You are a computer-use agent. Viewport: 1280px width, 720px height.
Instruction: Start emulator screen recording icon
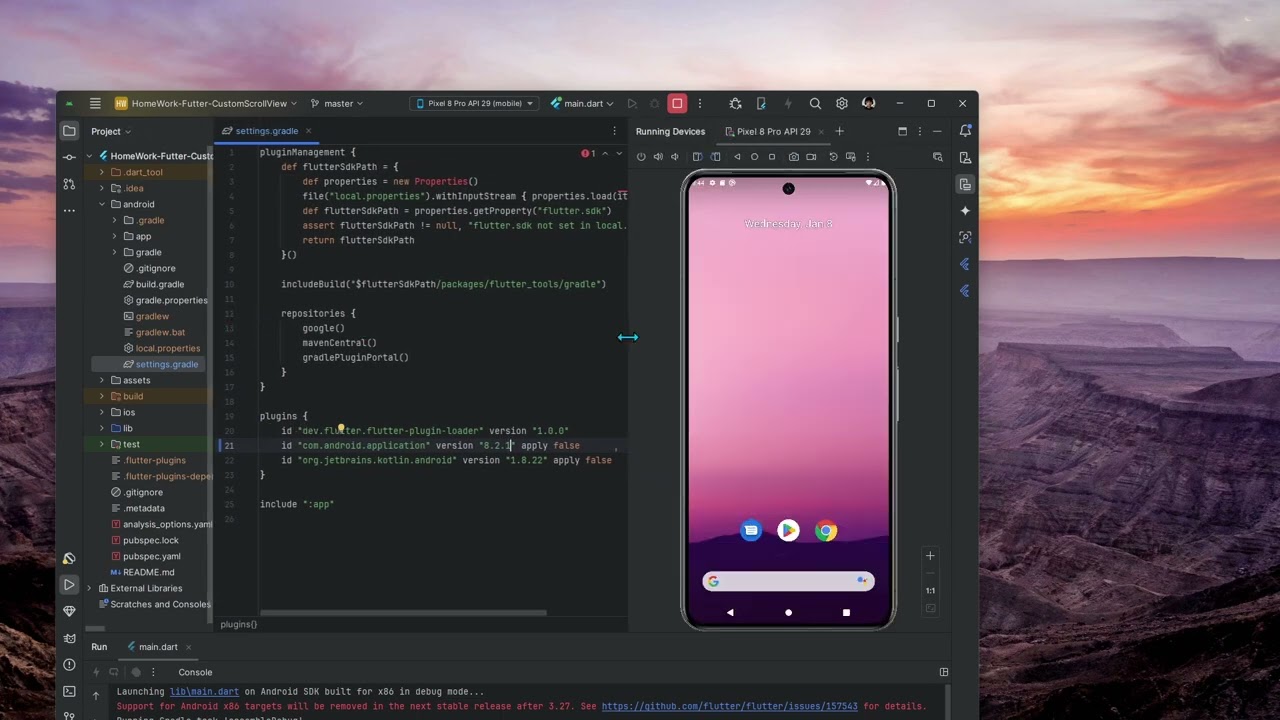click(811, 157)
